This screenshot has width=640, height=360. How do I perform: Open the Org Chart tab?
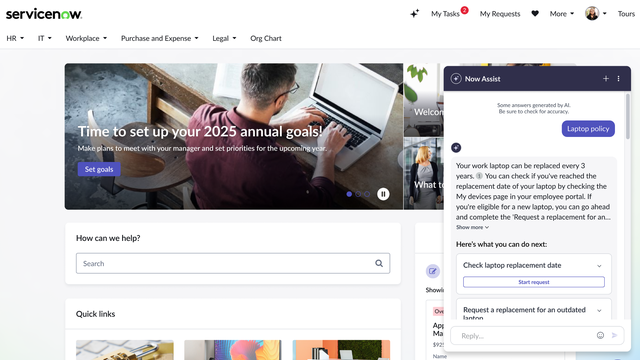266,38
